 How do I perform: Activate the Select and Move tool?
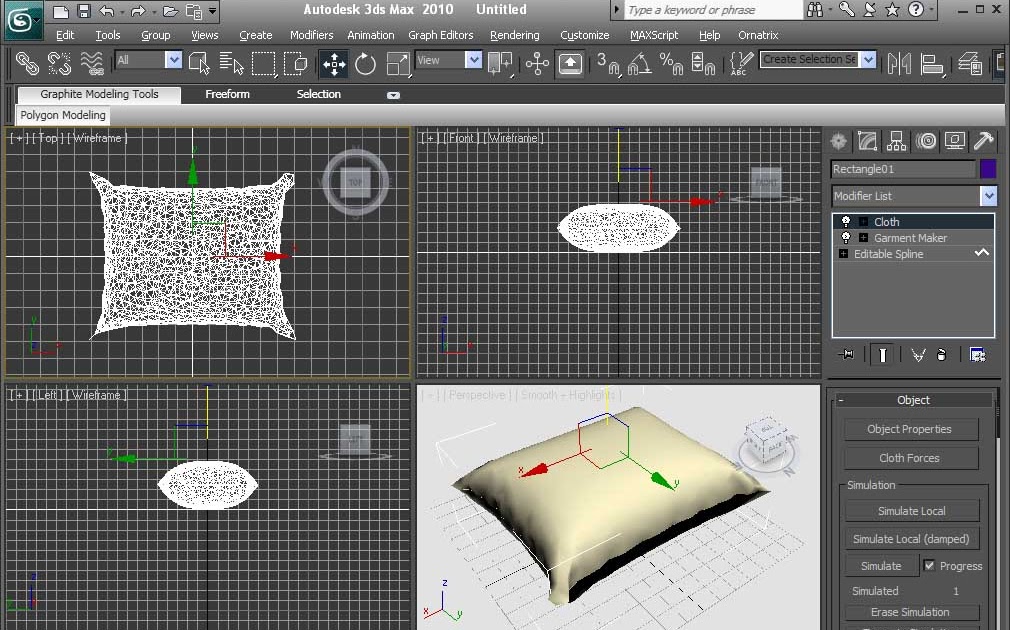334,64
